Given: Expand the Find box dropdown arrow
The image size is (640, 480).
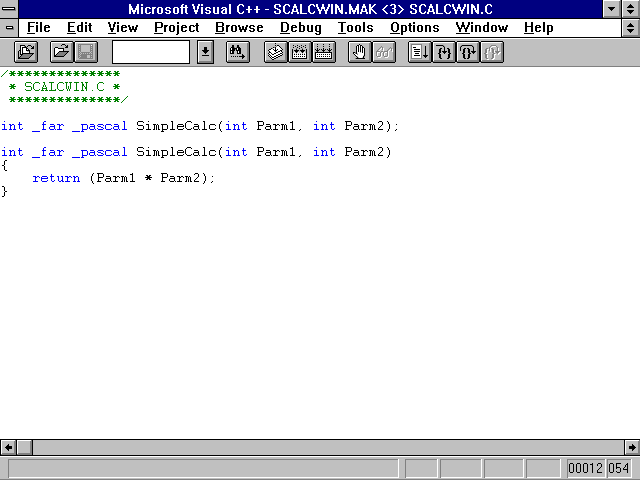Looking at the screenshot, I should click(205, 52).
